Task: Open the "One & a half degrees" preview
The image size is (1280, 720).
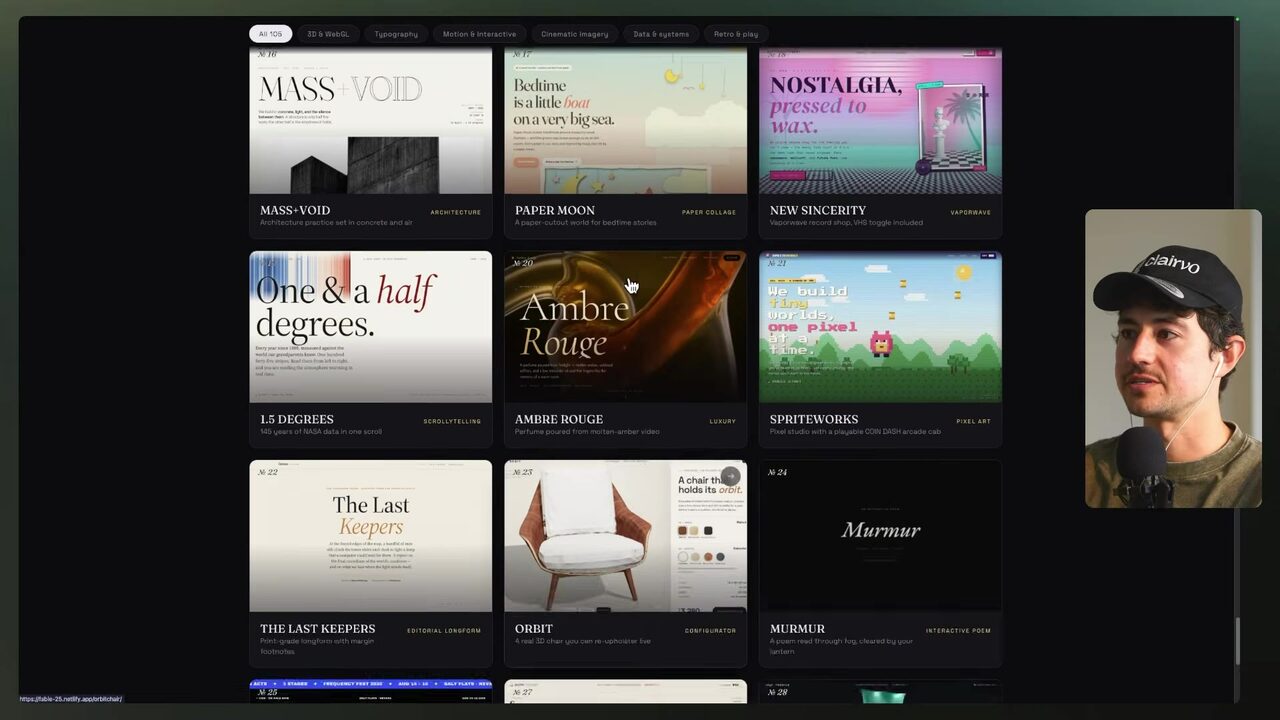Action: coord(371,327)
